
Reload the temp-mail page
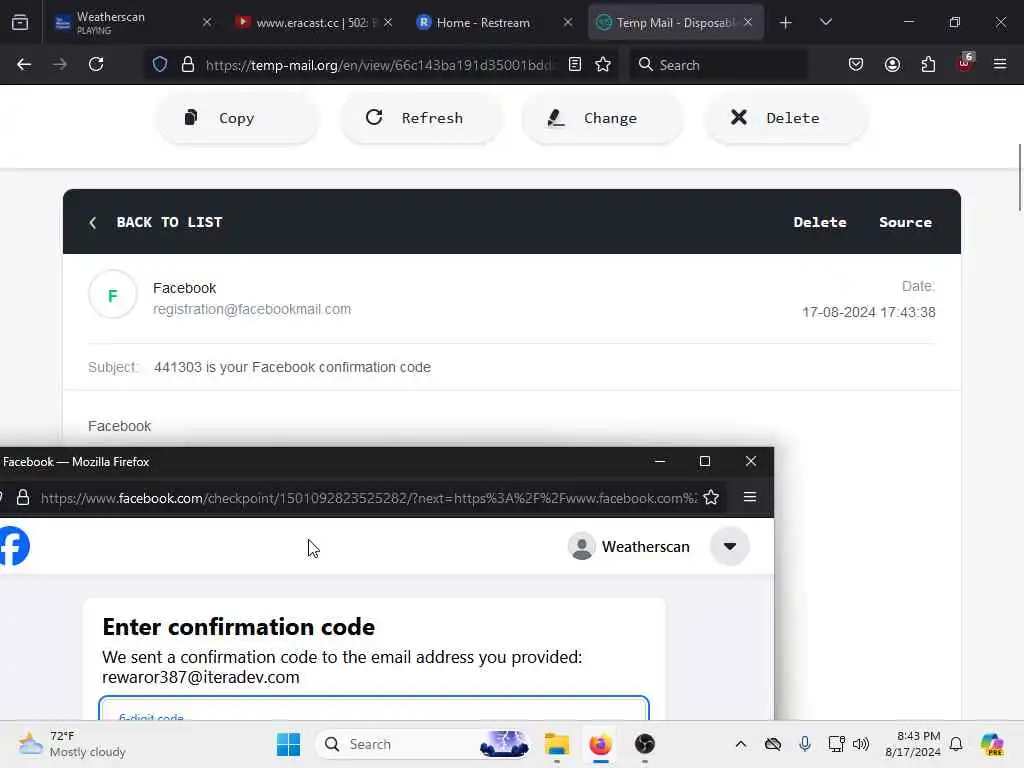pyautogui.click(x=96, y=65)
